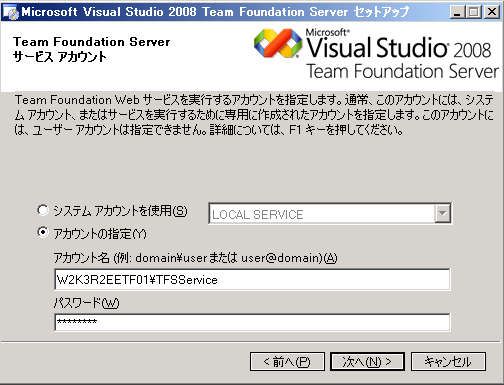
Task: Close the Team Foundation Server setup window
Action: click(x=492, y=12)
